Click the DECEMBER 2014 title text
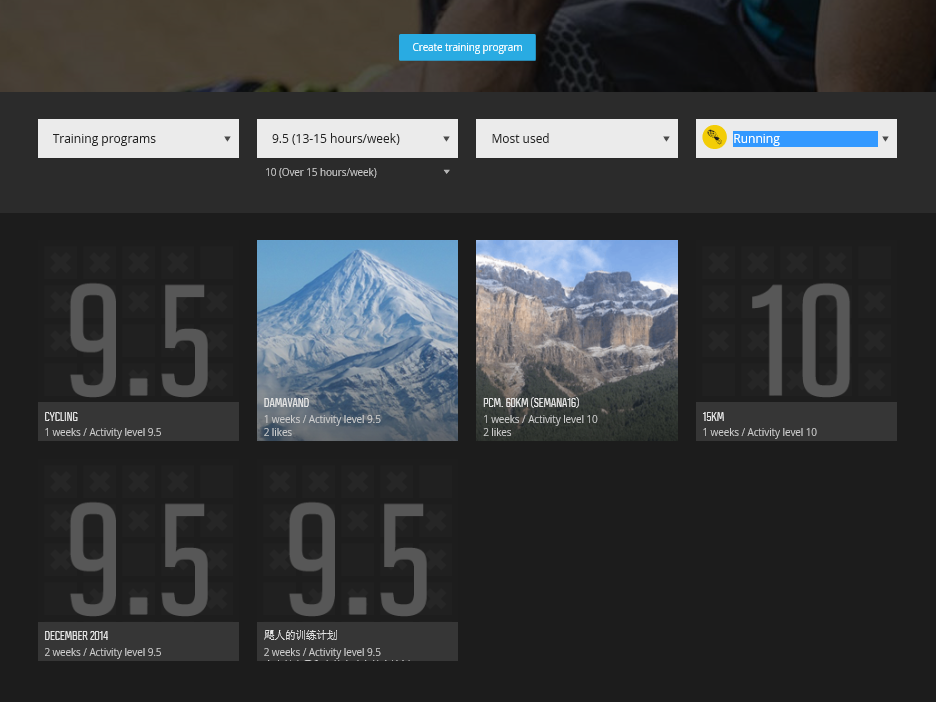The width and height of the screenshot is (936, 702). pos(76,636)
